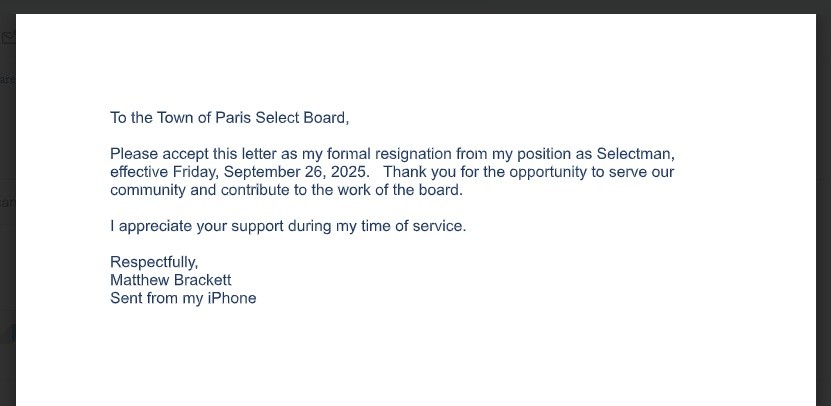
Task: Click the 'Sent from my iPhone' line
Action: point(183,298)
